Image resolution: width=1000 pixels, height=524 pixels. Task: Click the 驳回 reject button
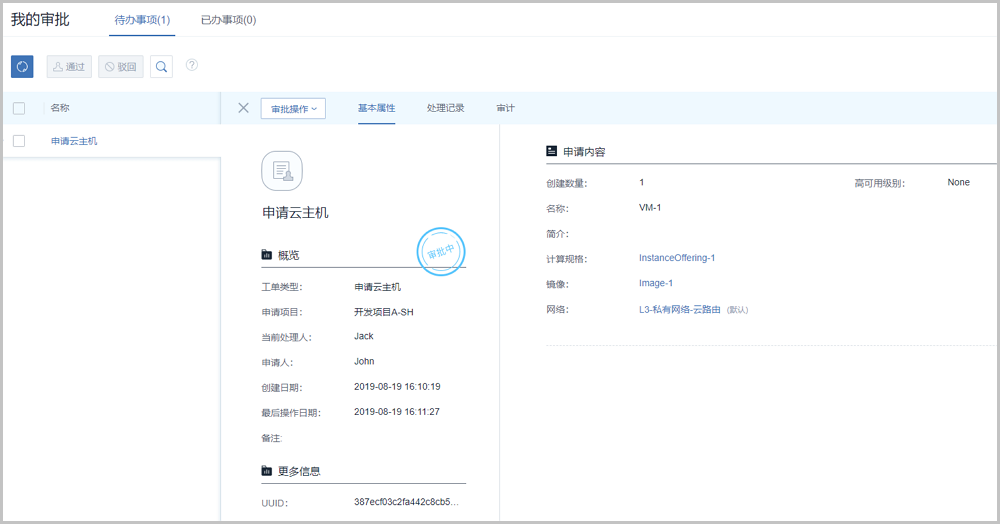(120, 66)
